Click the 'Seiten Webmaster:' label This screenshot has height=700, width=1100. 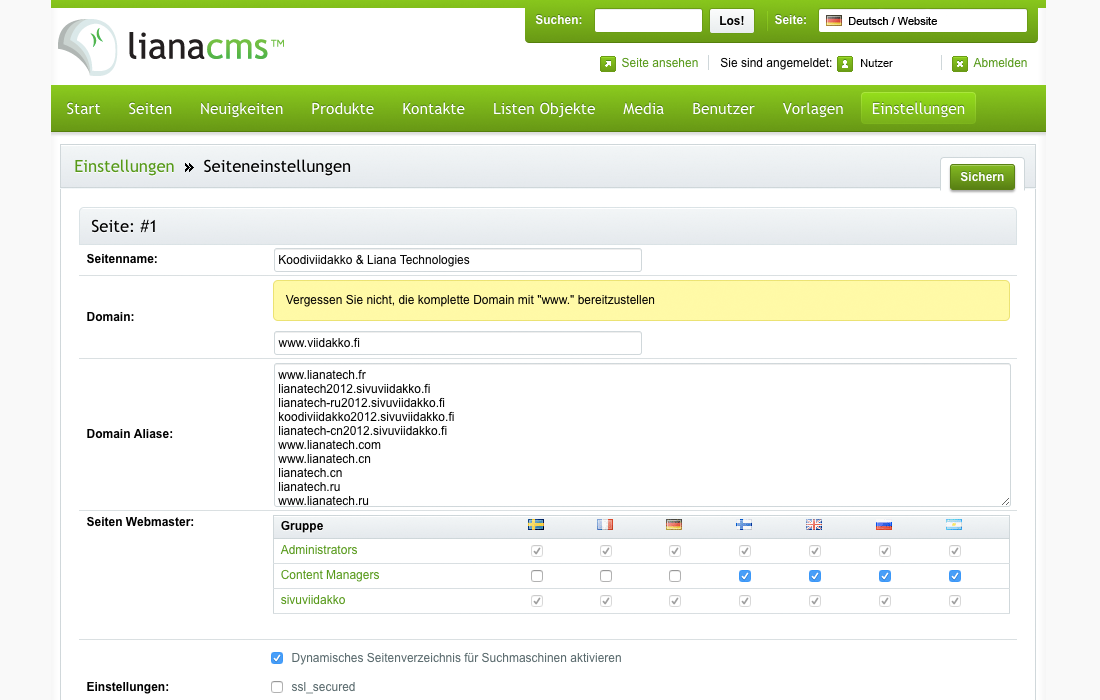[140, 522]
